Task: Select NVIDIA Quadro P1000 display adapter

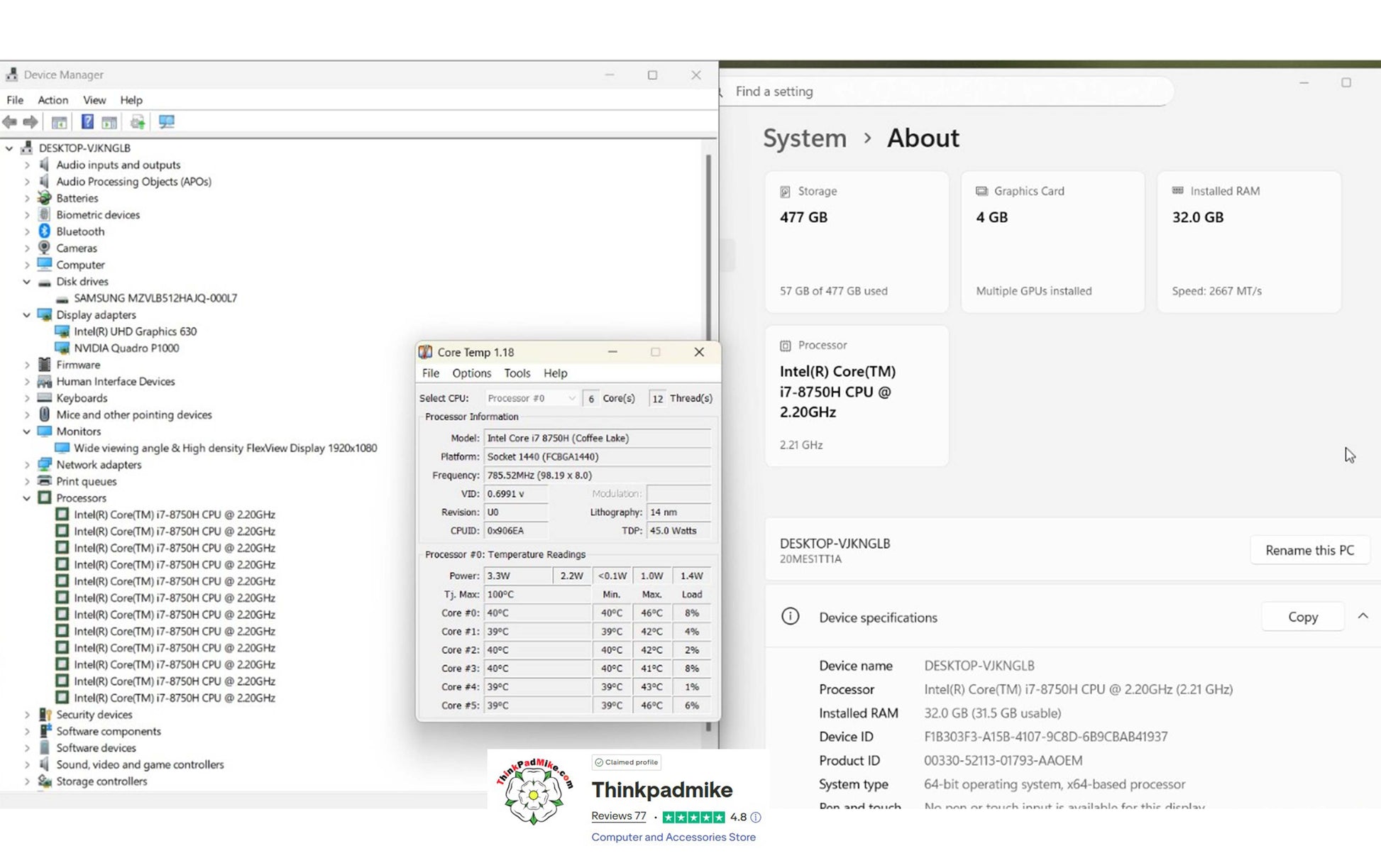Action: [126, 348]
